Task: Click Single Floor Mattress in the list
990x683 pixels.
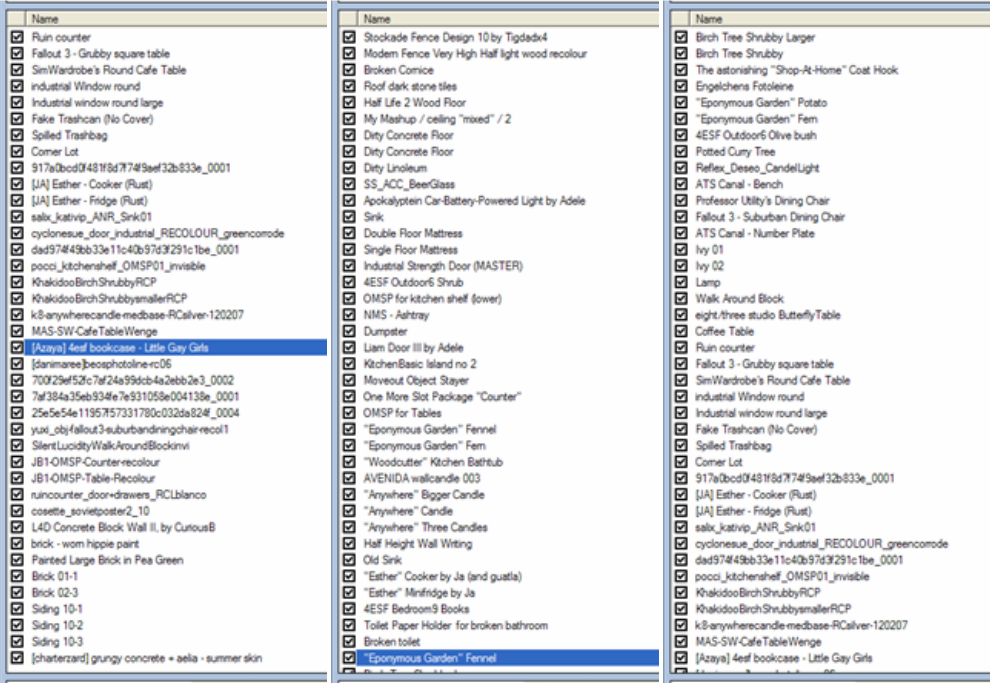Action: coord(411,250)
